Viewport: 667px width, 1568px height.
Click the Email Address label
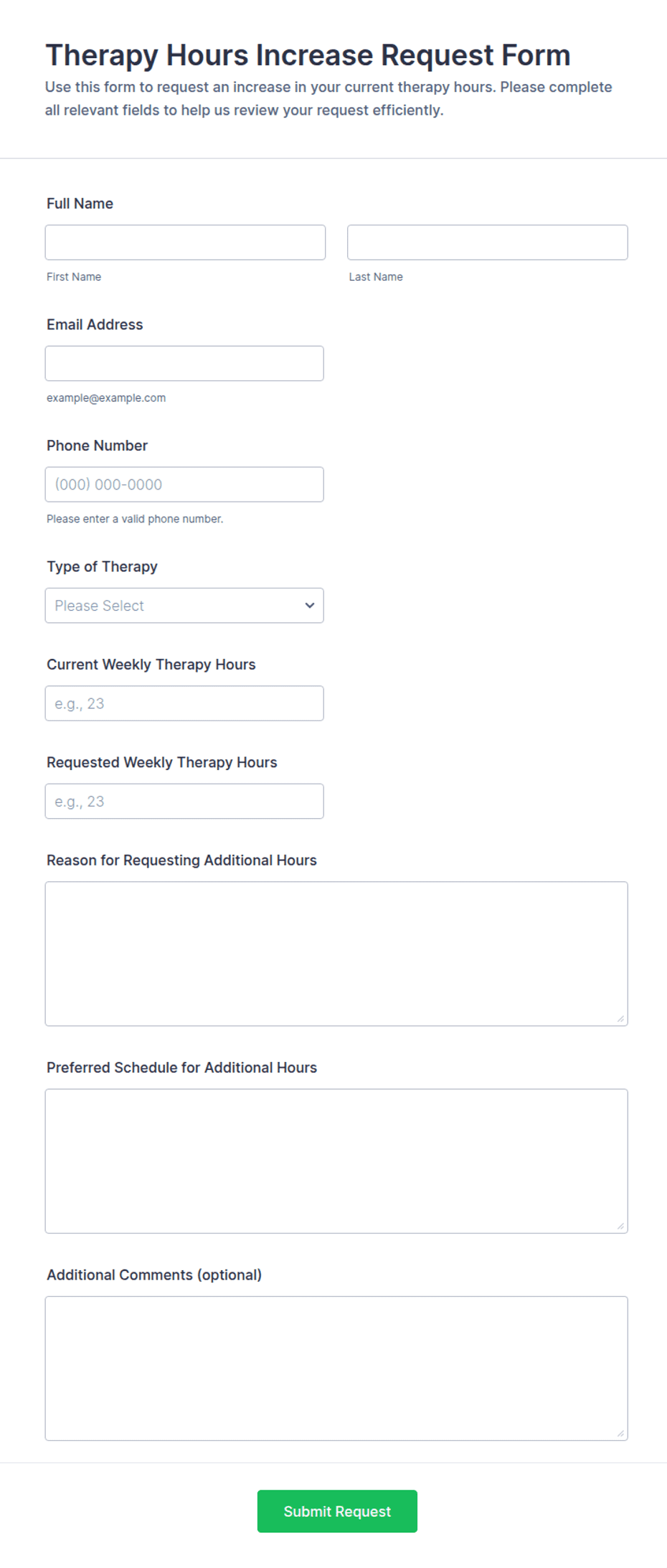95,324
